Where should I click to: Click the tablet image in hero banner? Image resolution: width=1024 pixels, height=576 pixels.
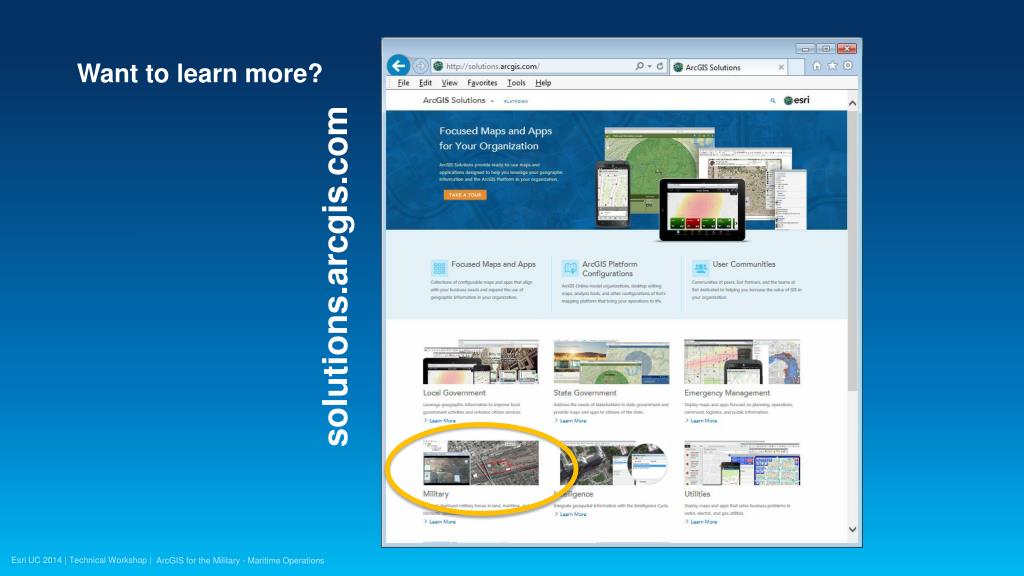pyautogui.click(x=702, y=210)
